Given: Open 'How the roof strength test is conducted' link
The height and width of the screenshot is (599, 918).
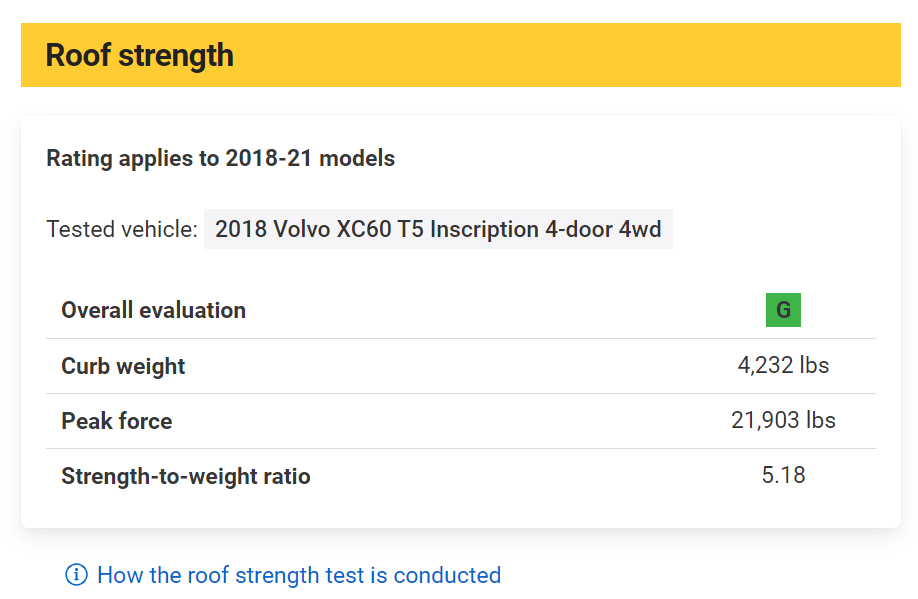Looking at the screenshot, I should [x=299, y=575].
